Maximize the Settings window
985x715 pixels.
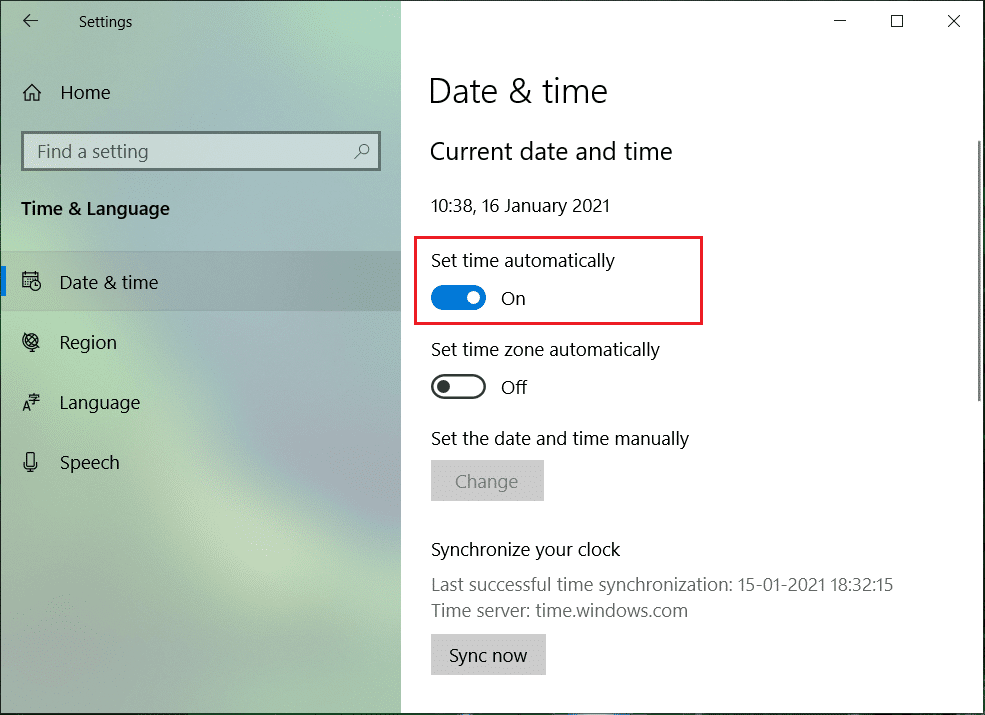pyautogui.click(x=897, y=21)
